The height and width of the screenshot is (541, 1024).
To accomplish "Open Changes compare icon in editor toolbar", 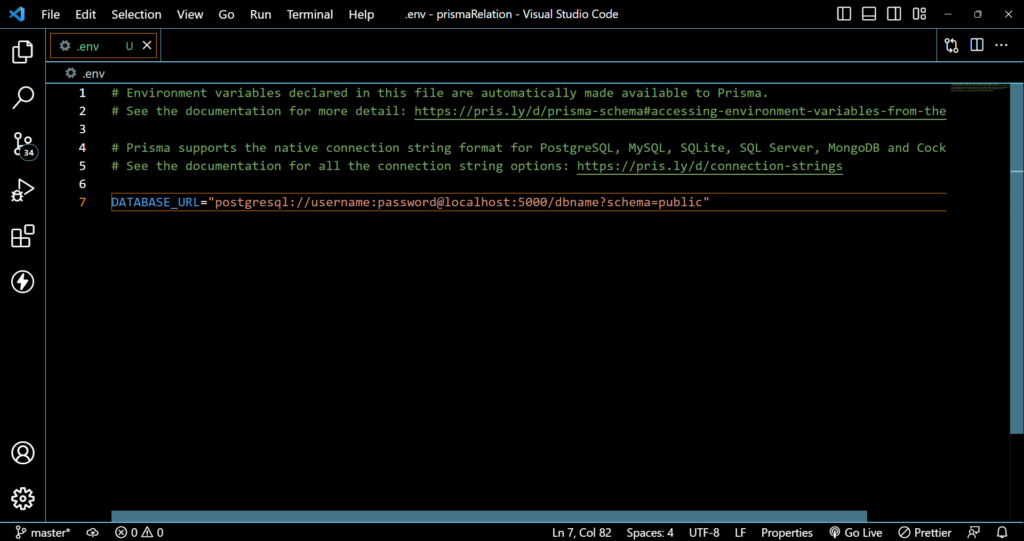I will click(952, 45).
